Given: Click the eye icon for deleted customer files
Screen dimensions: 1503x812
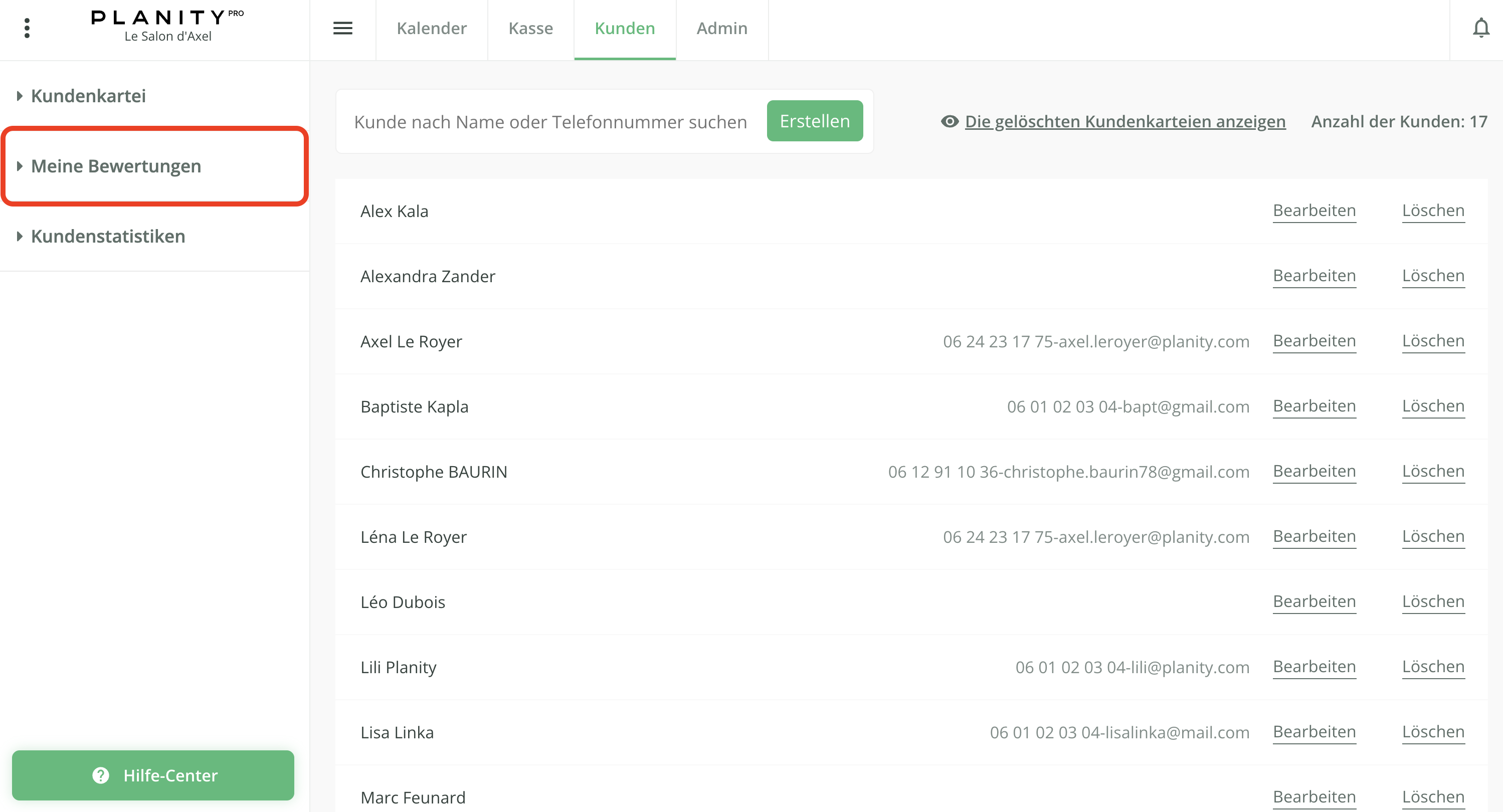Looking at the screenshot, I should 950,121.
